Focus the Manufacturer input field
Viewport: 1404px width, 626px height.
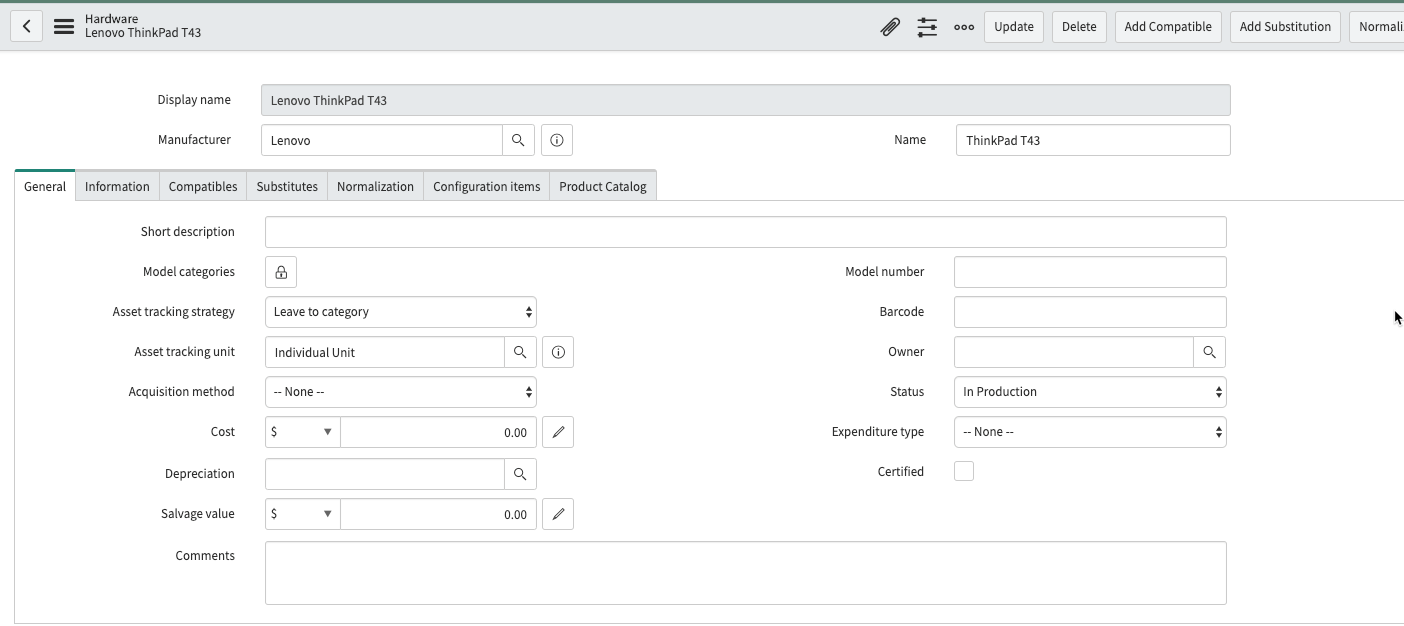(382, 140)
